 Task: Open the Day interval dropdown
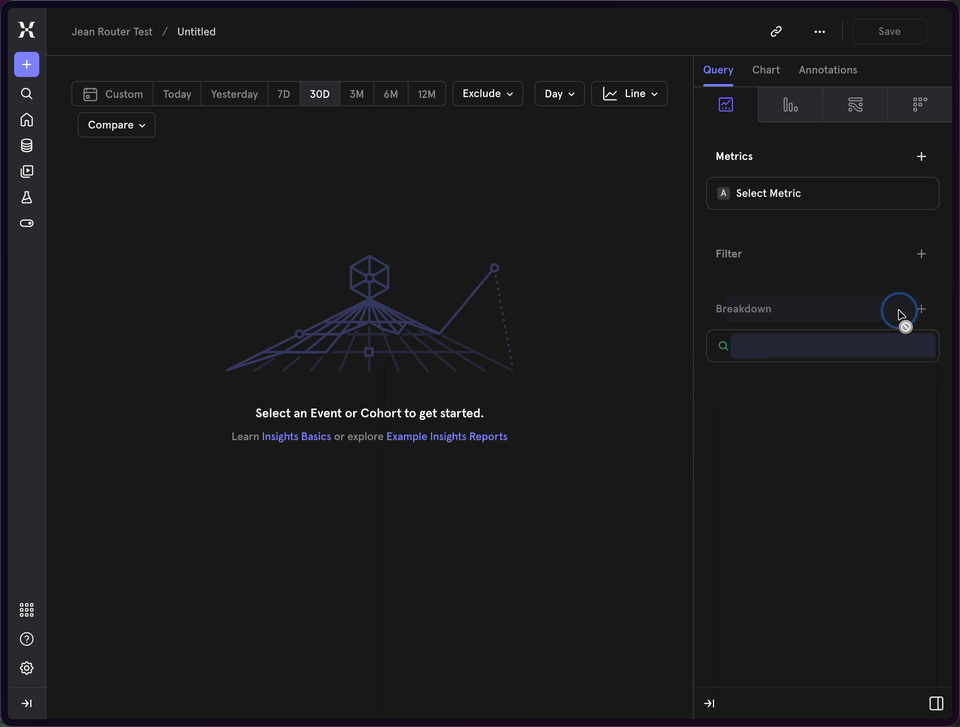point(559,94)
